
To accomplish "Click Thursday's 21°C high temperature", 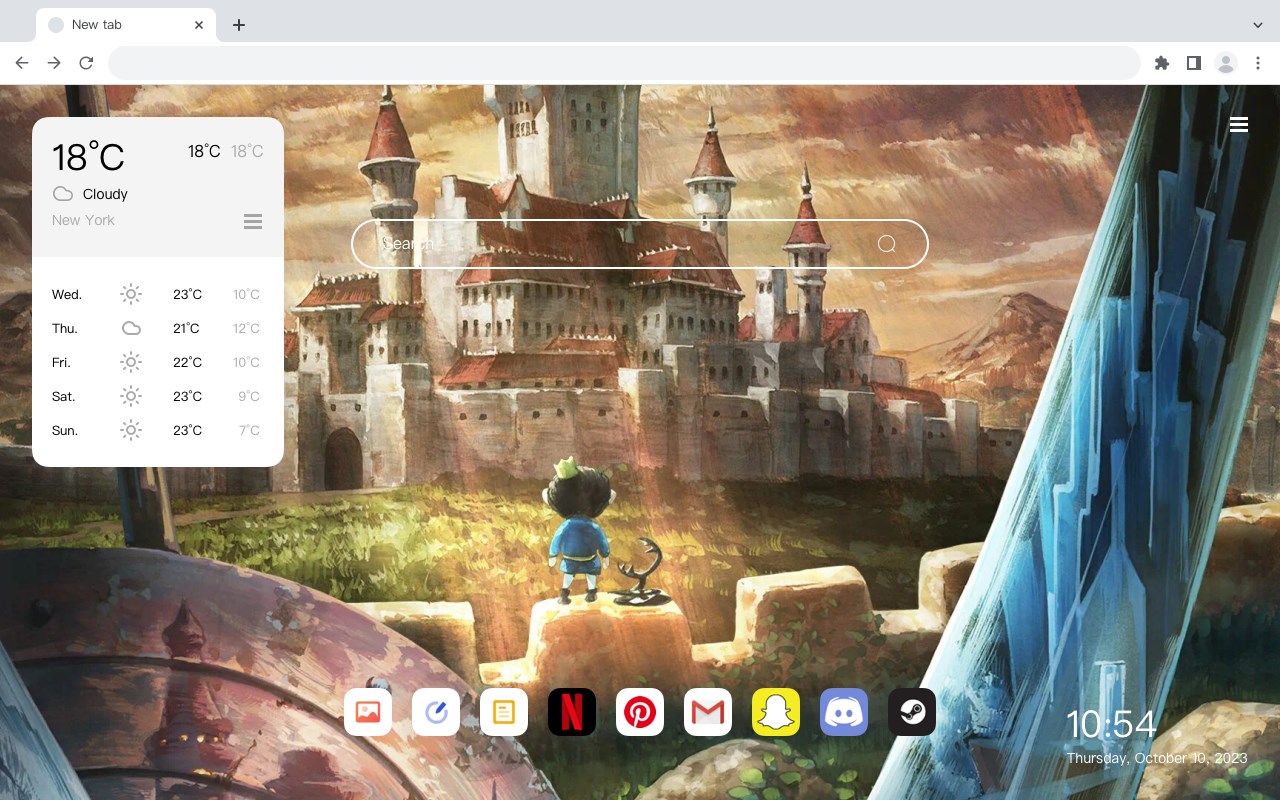I will tap(186, 328).
